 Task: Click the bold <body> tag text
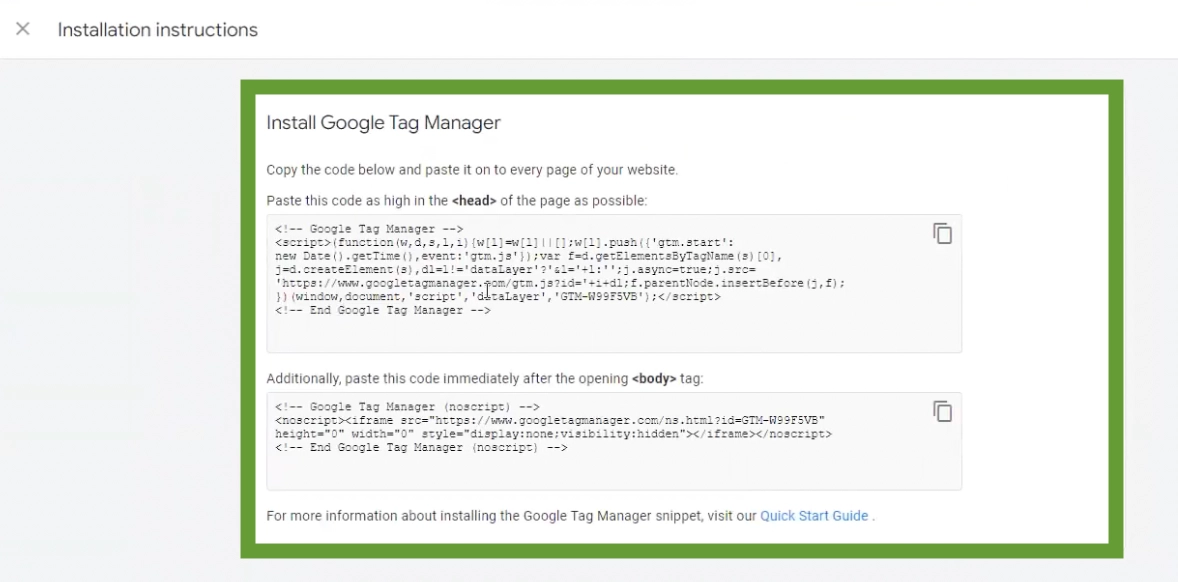654,379
